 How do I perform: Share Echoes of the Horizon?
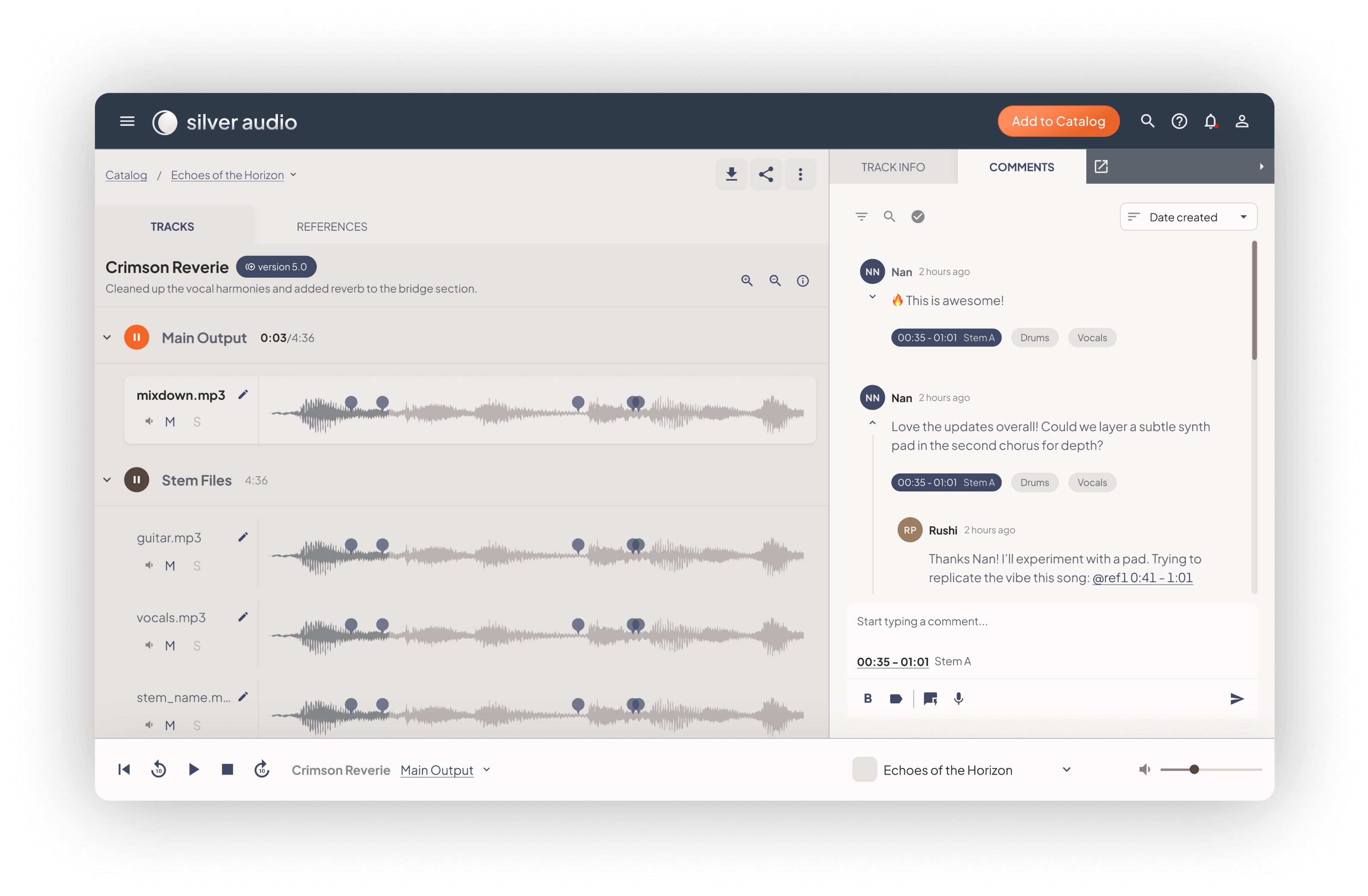[x=766, y=174]
